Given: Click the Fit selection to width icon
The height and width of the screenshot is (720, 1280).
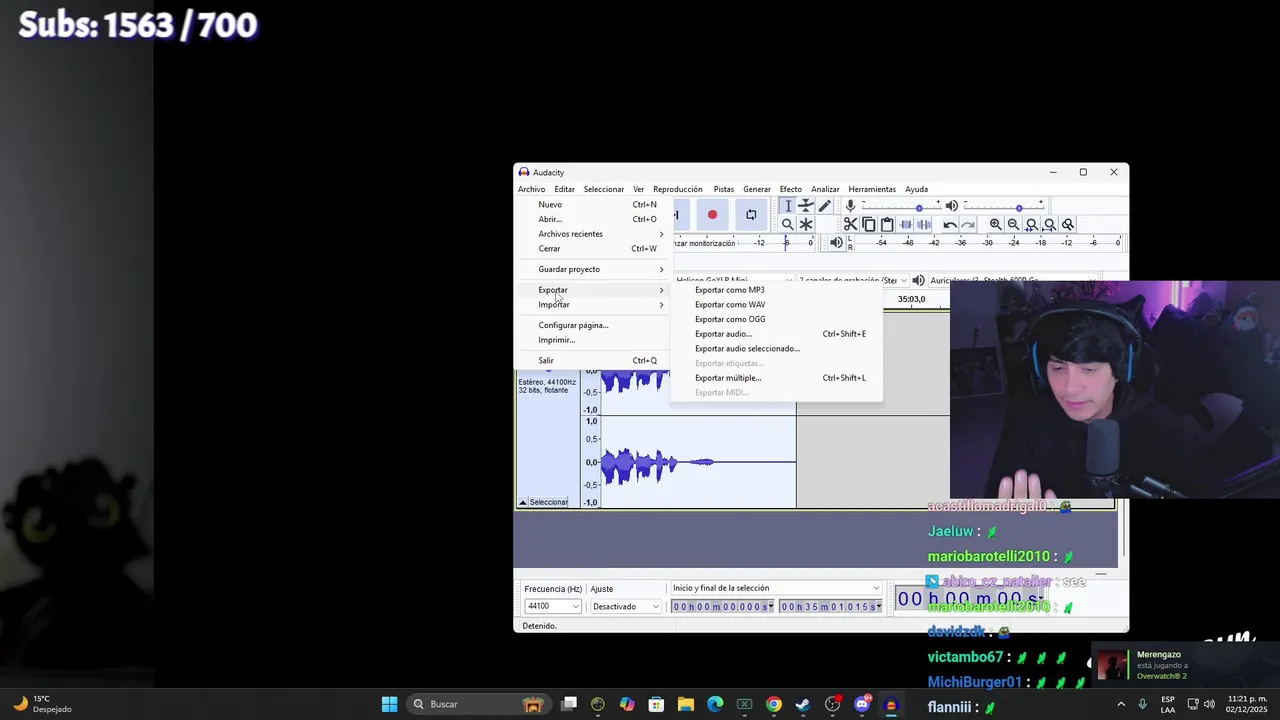Looking at the screenshot, I should coord(1031,224).
